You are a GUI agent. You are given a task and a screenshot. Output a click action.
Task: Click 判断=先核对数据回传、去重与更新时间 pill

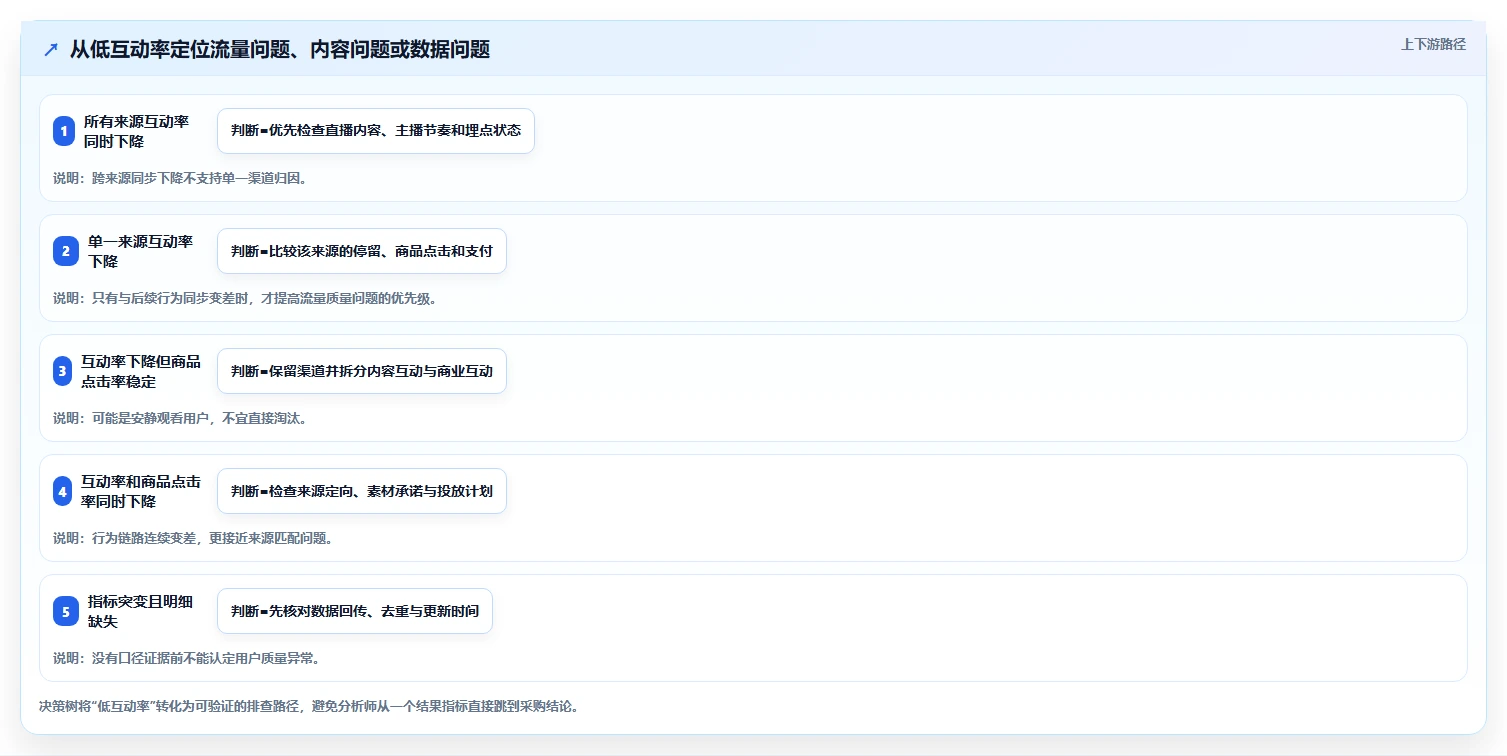click(355, 611)
